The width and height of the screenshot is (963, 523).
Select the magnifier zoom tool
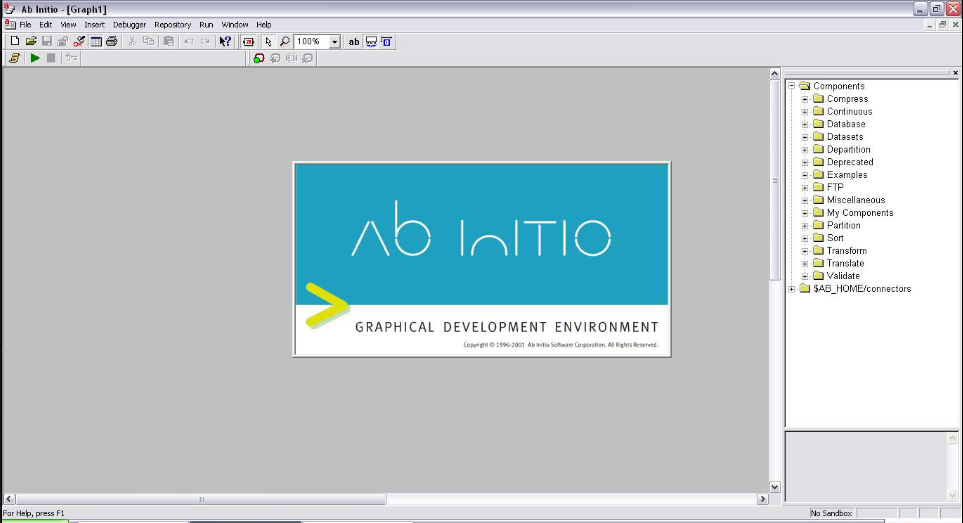[x=284, y=41]
